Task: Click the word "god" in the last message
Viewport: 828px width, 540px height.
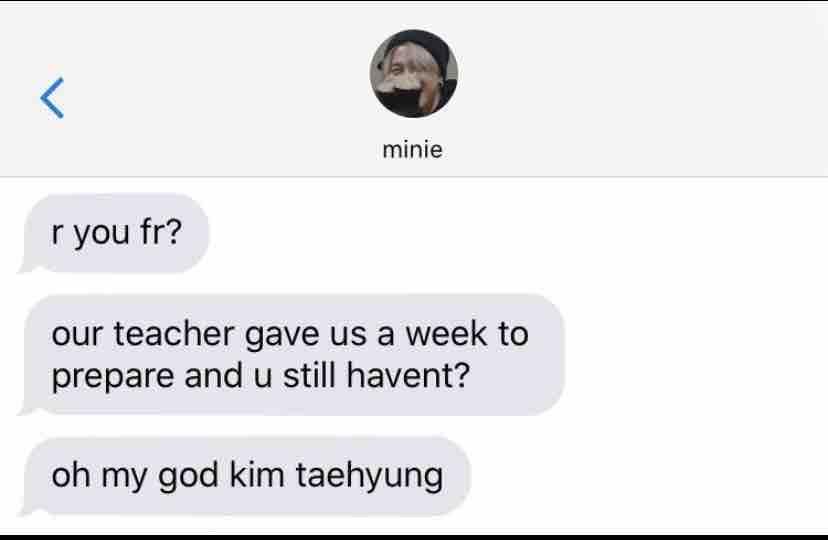Action: (x=188, y=476)
